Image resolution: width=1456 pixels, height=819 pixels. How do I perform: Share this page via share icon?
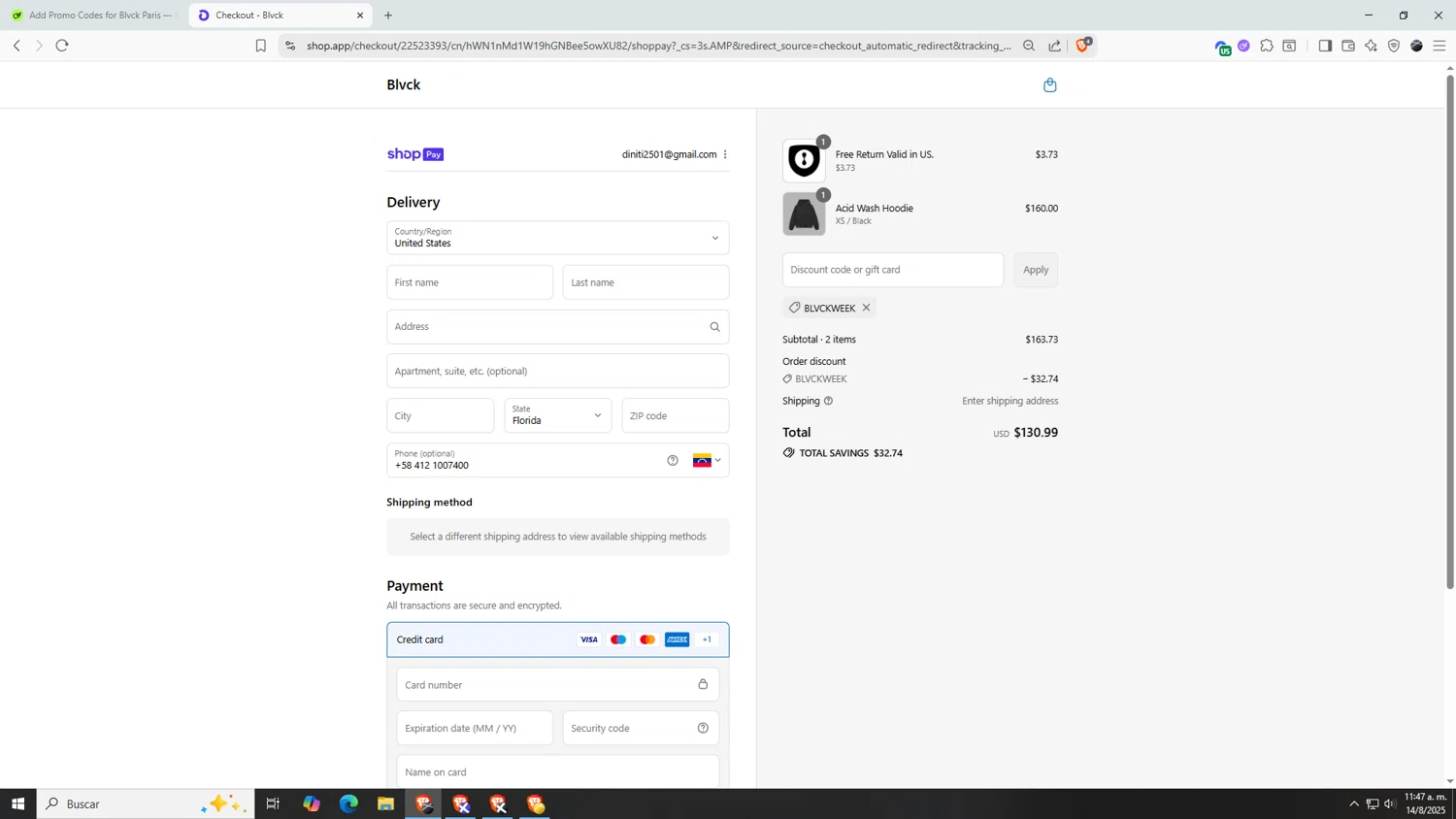[x=1055, y=46]
